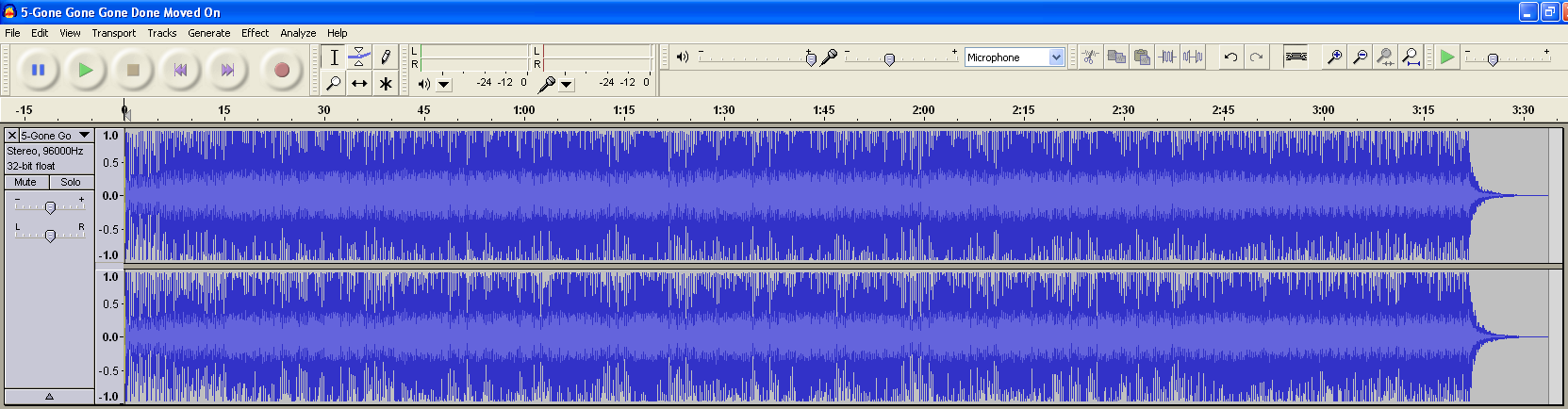Click the 1:00 mark on the timeline ruler

[x=524, y=110]
